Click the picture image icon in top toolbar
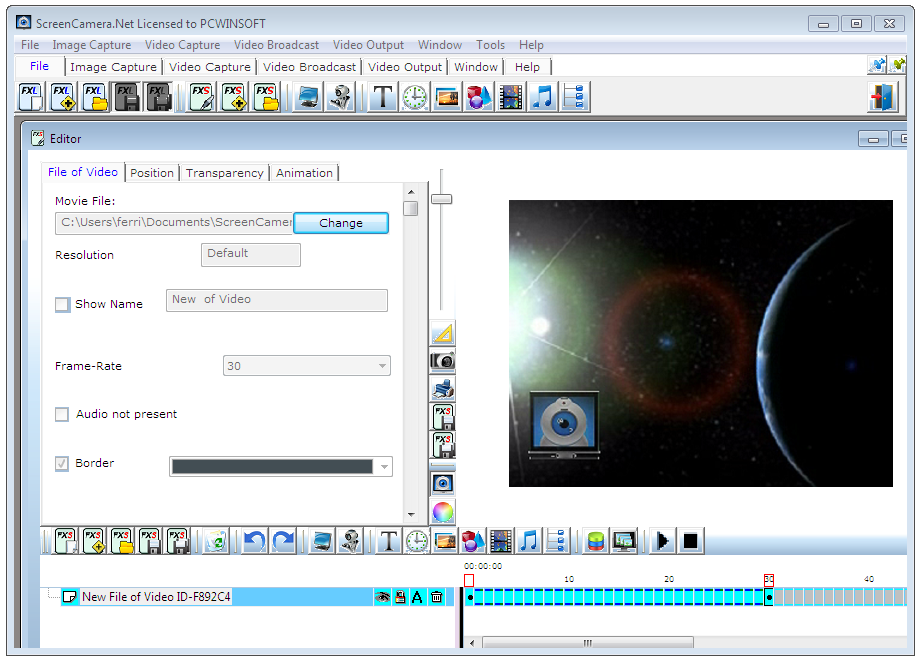This screenshot has height=661, width=921. coord(447,97)
